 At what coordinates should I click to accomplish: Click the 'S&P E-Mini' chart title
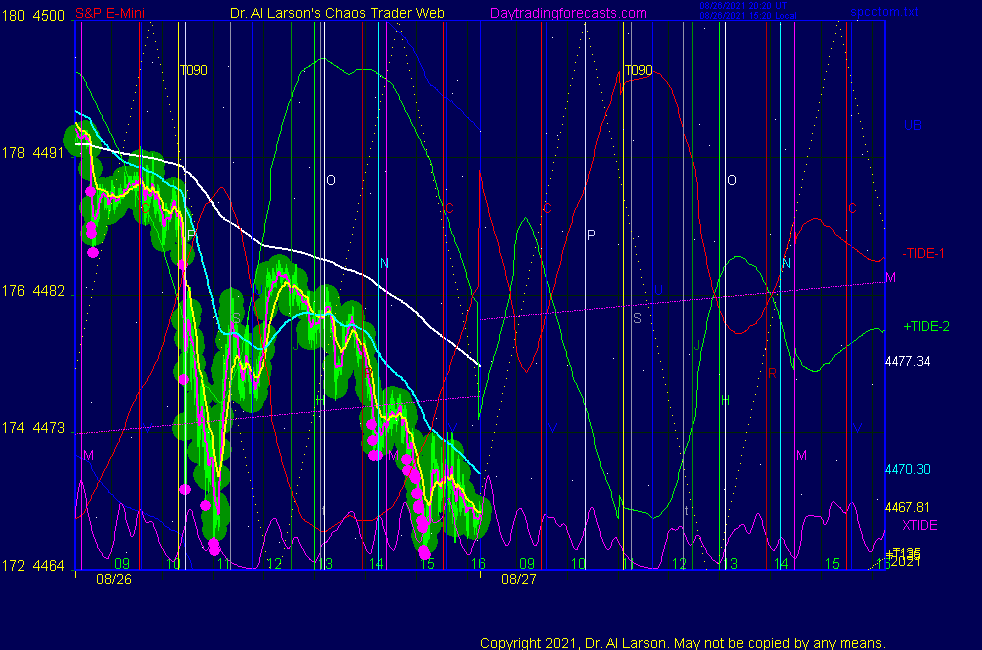[x=110, y=13]
